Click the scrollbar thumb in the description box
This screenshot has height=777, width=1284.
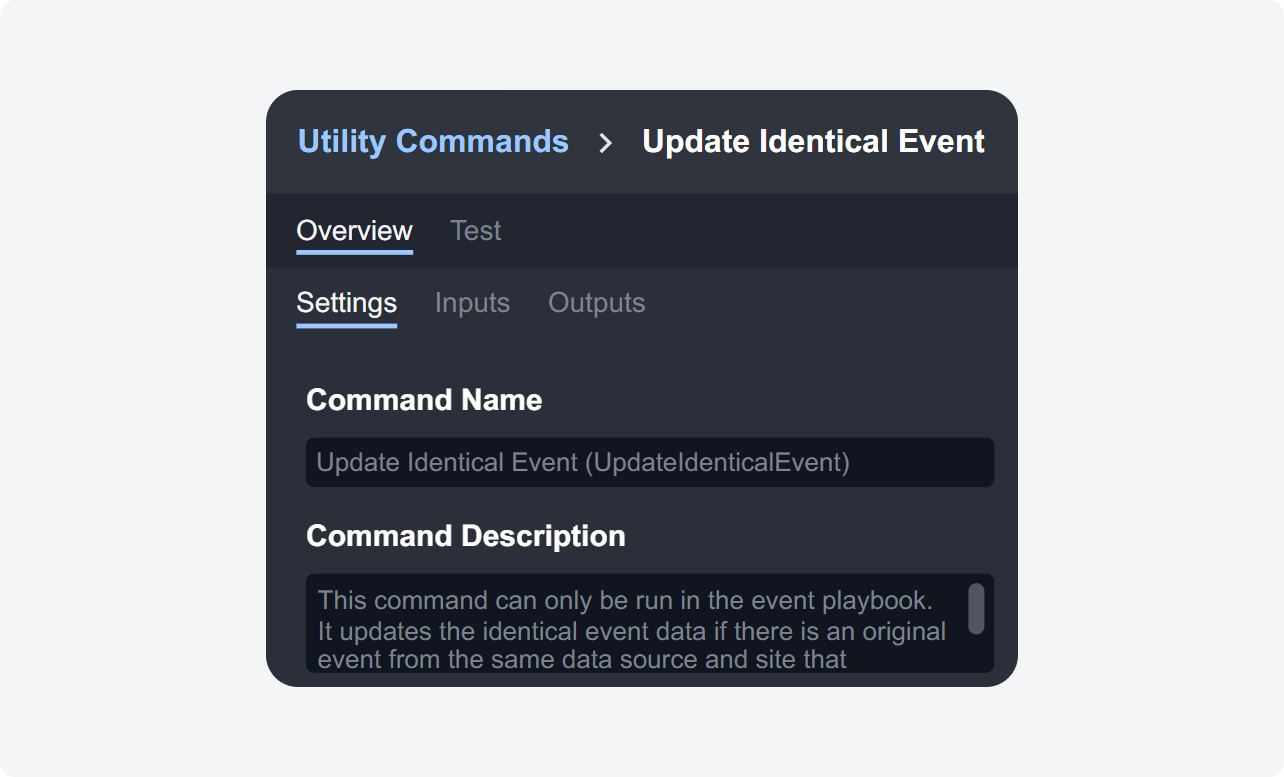[x=976, y=609]
